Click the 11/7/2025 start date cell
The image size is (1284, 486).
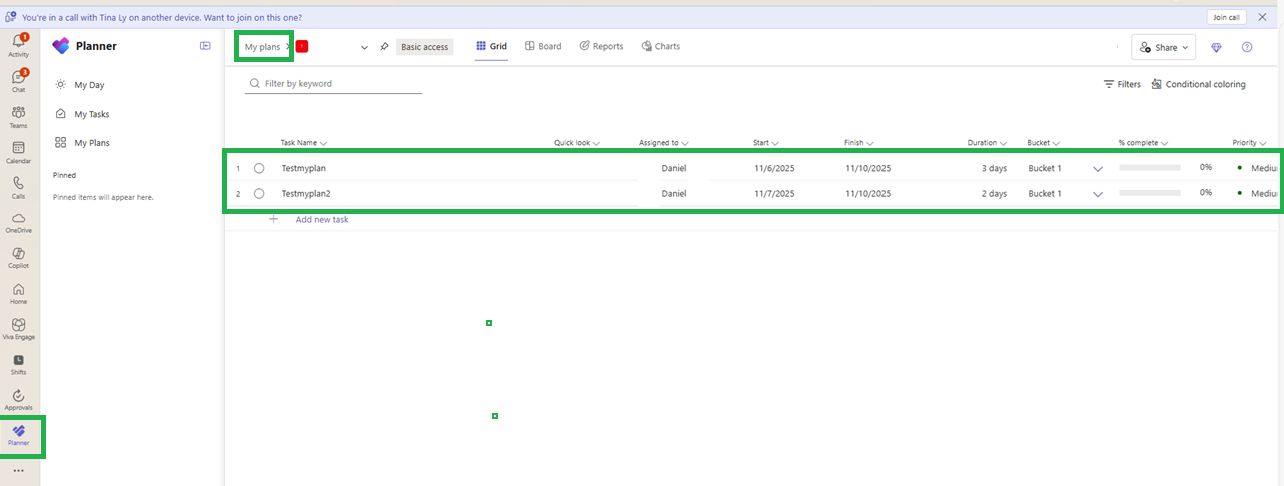click(774, 193)
